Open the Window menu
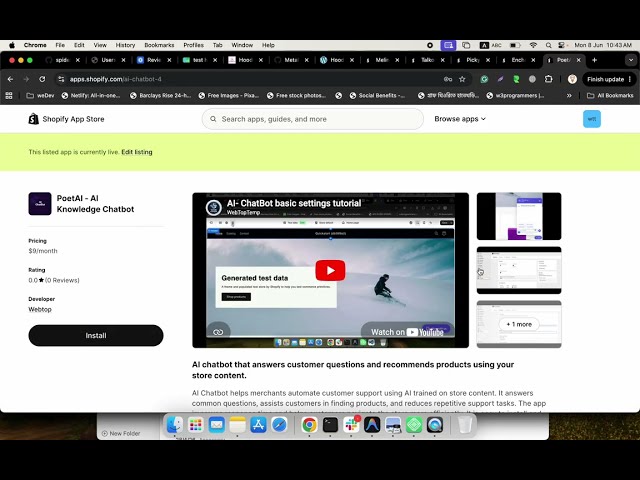Image resolution: width=640 pixels, height=480 pixels. [242, 45]
